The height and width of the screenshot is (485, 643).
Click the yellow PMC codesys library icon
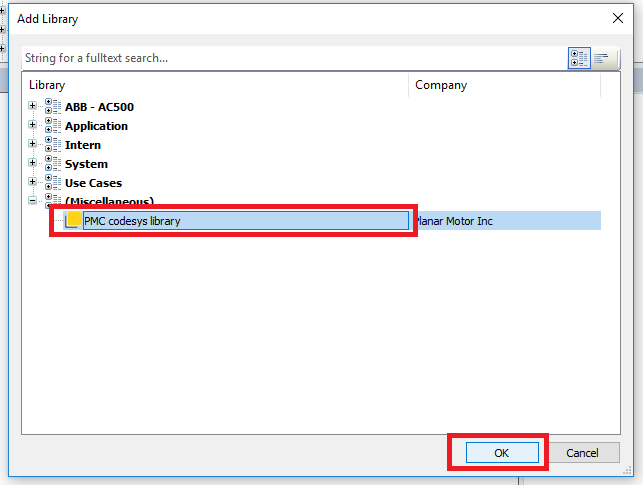73,221
